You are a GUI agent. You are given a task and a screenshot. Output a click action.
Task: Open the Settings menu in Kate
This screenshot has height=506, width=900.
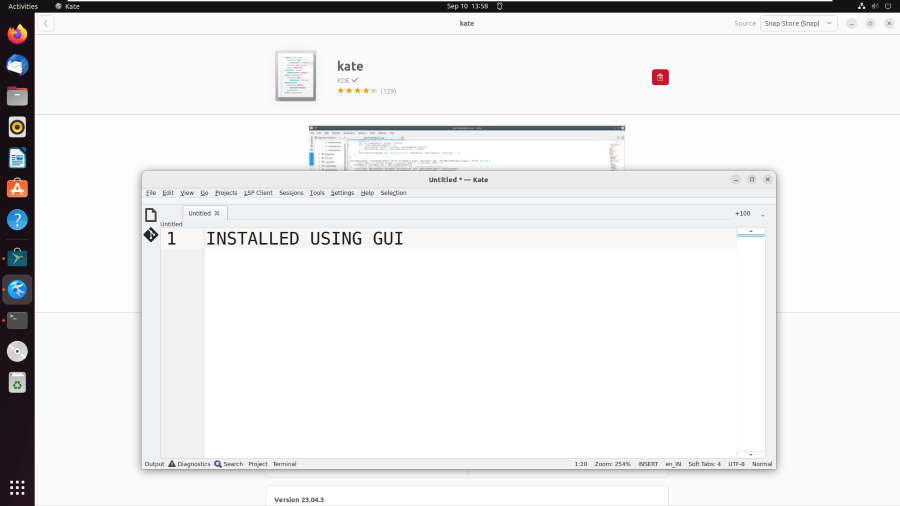342,193
